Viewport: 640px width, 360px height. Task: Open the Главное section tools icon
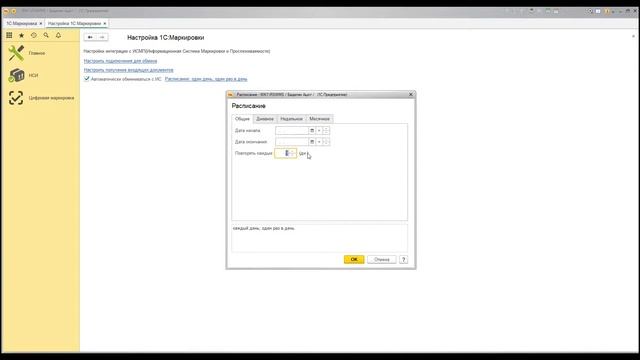point(16,53)
